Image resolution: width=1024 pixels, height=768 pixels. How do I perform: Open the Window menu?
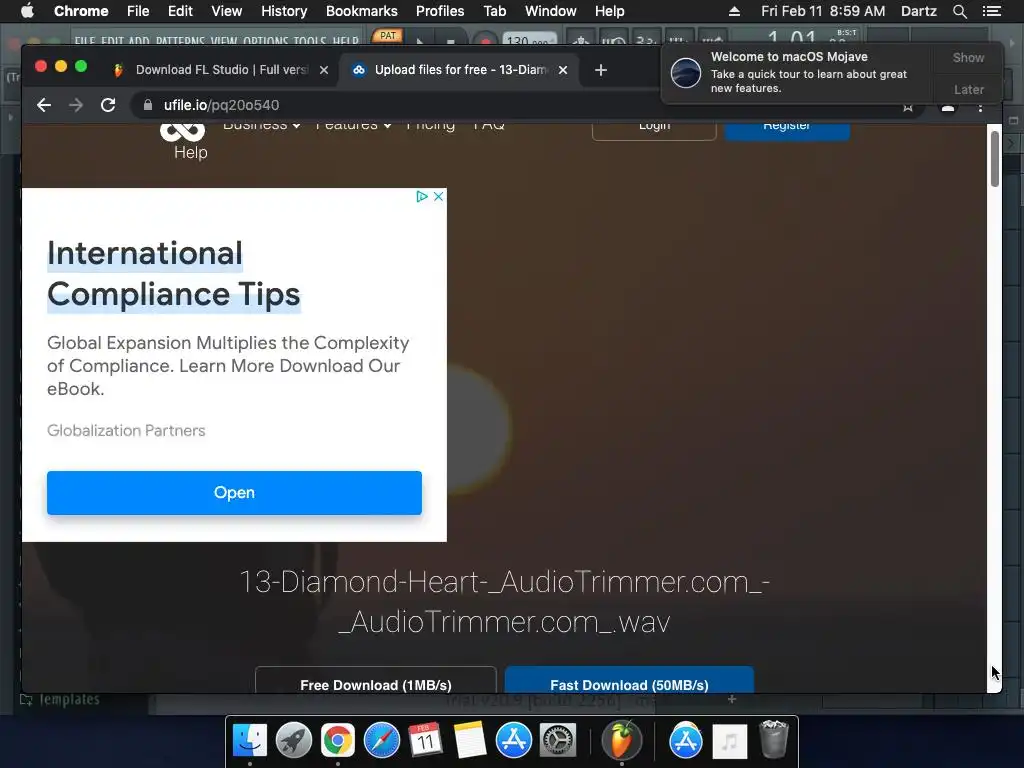pyautogui.click(x=551, y=11)
